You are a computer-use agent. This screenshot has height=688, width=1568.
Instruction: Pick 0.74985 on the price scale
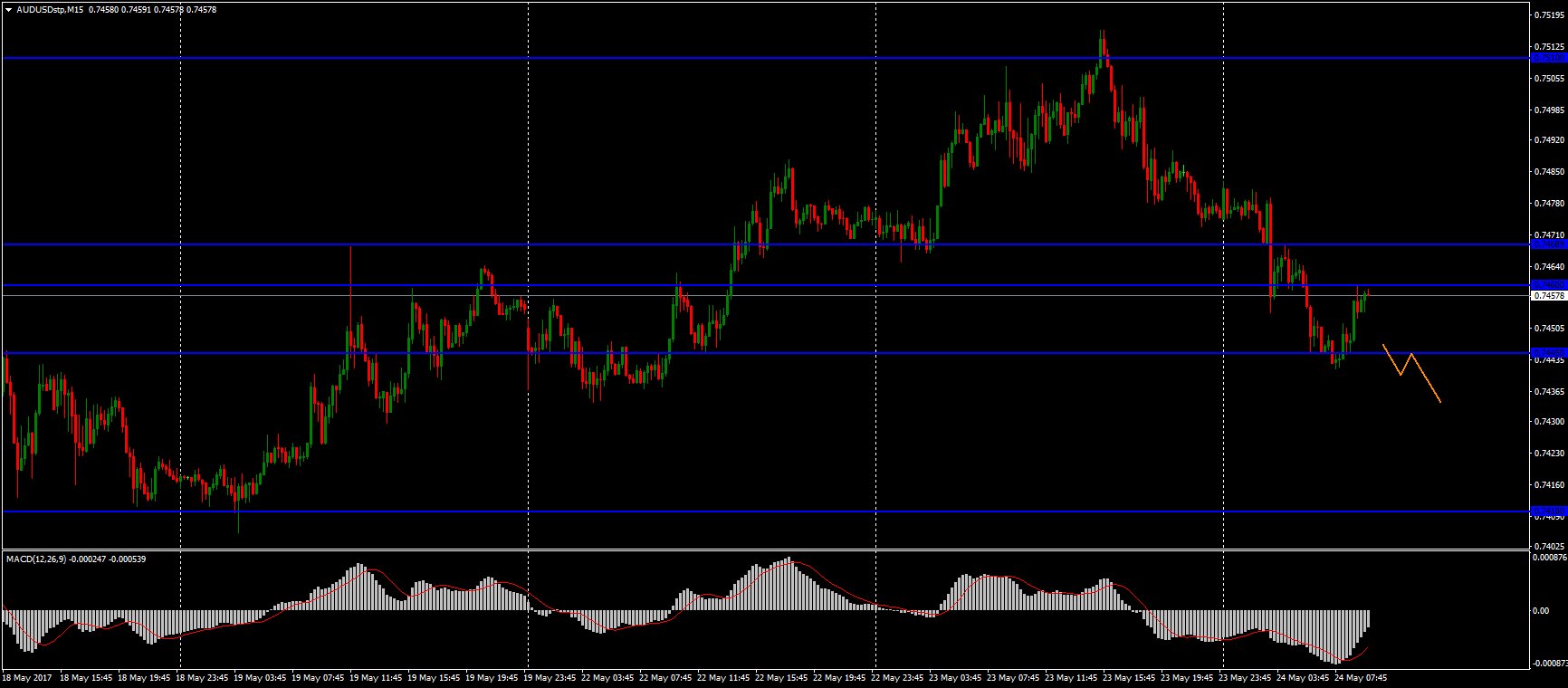pyautogui.click(x=1550, y=110)
